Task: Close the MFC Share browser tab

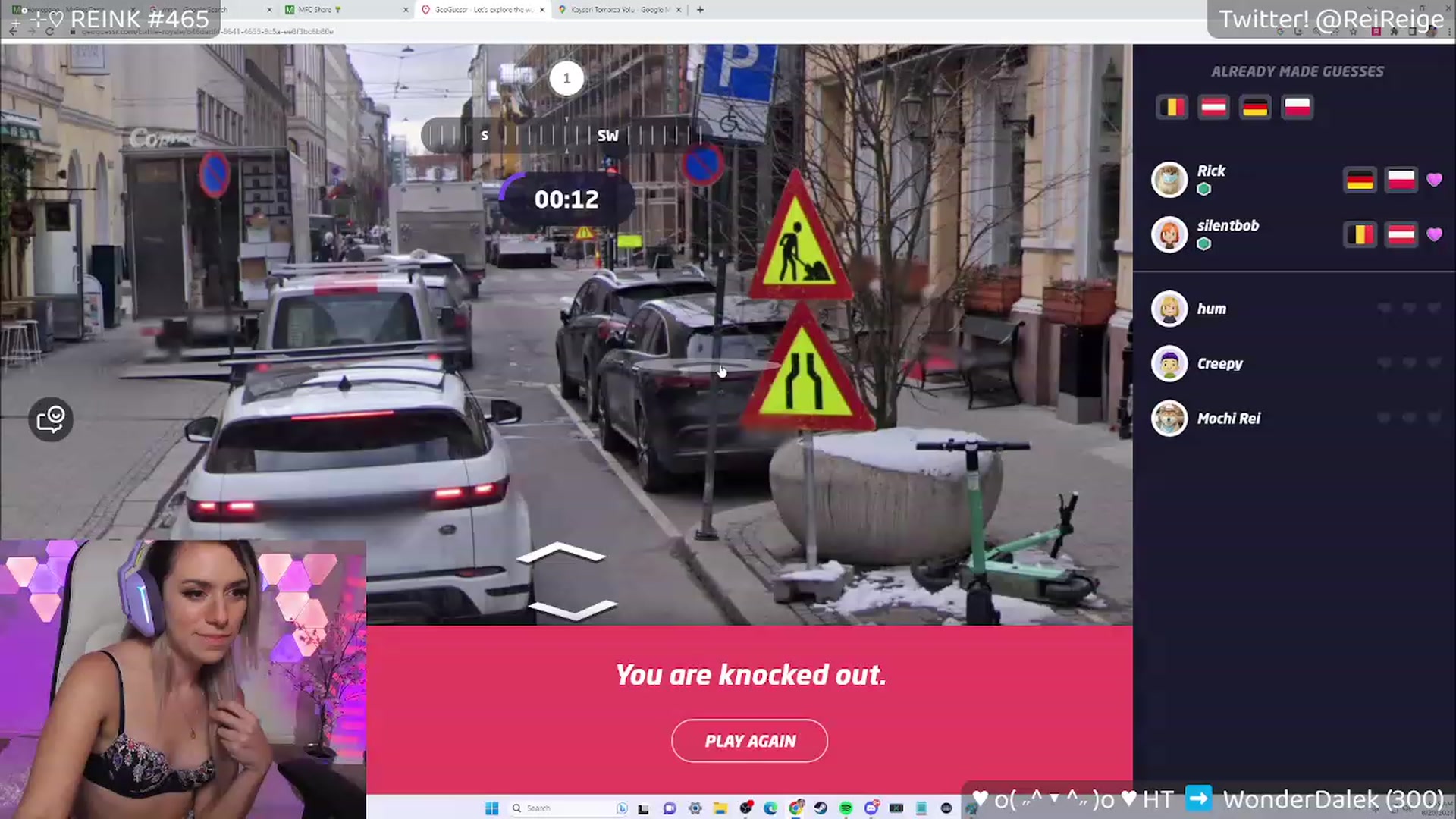Action: coord(405,10)
